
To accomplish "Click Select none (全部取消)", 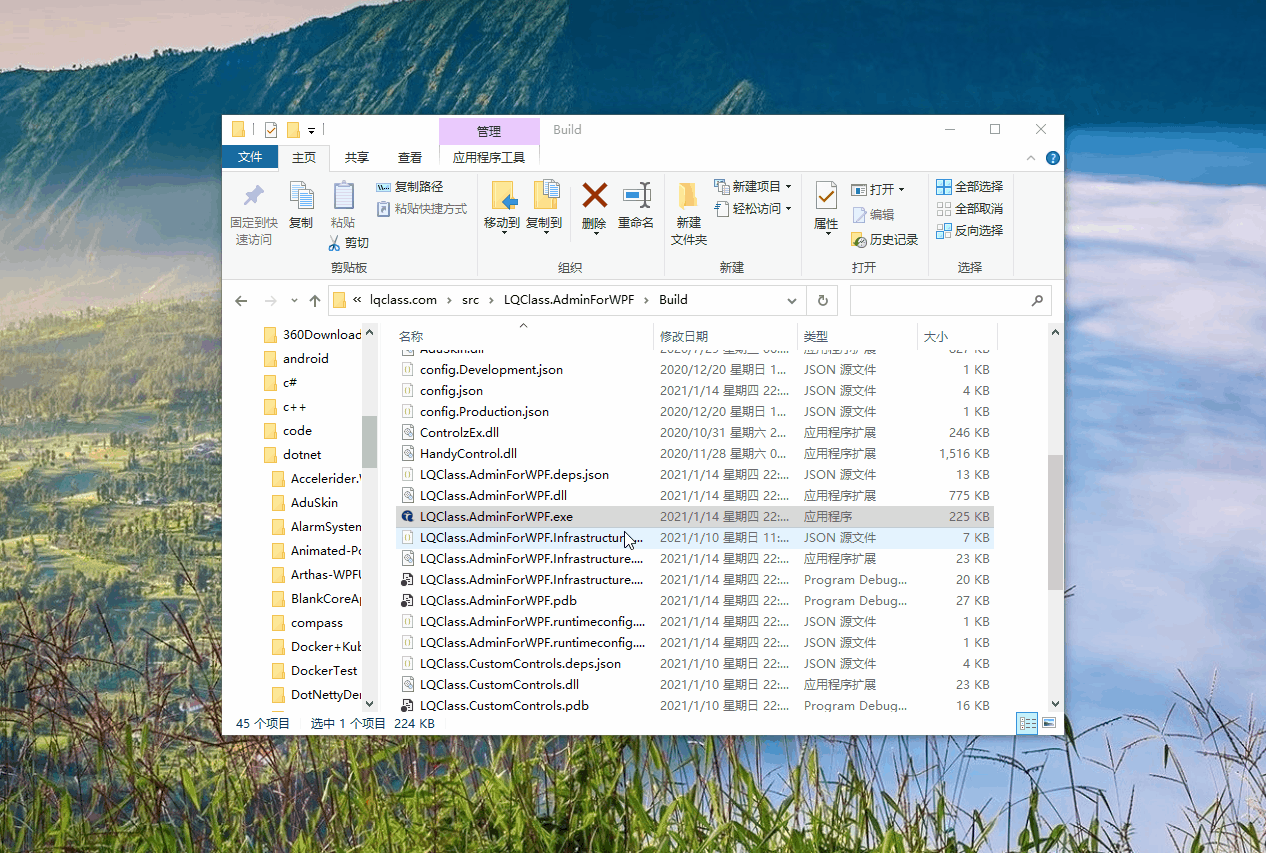I will (969, 209).
